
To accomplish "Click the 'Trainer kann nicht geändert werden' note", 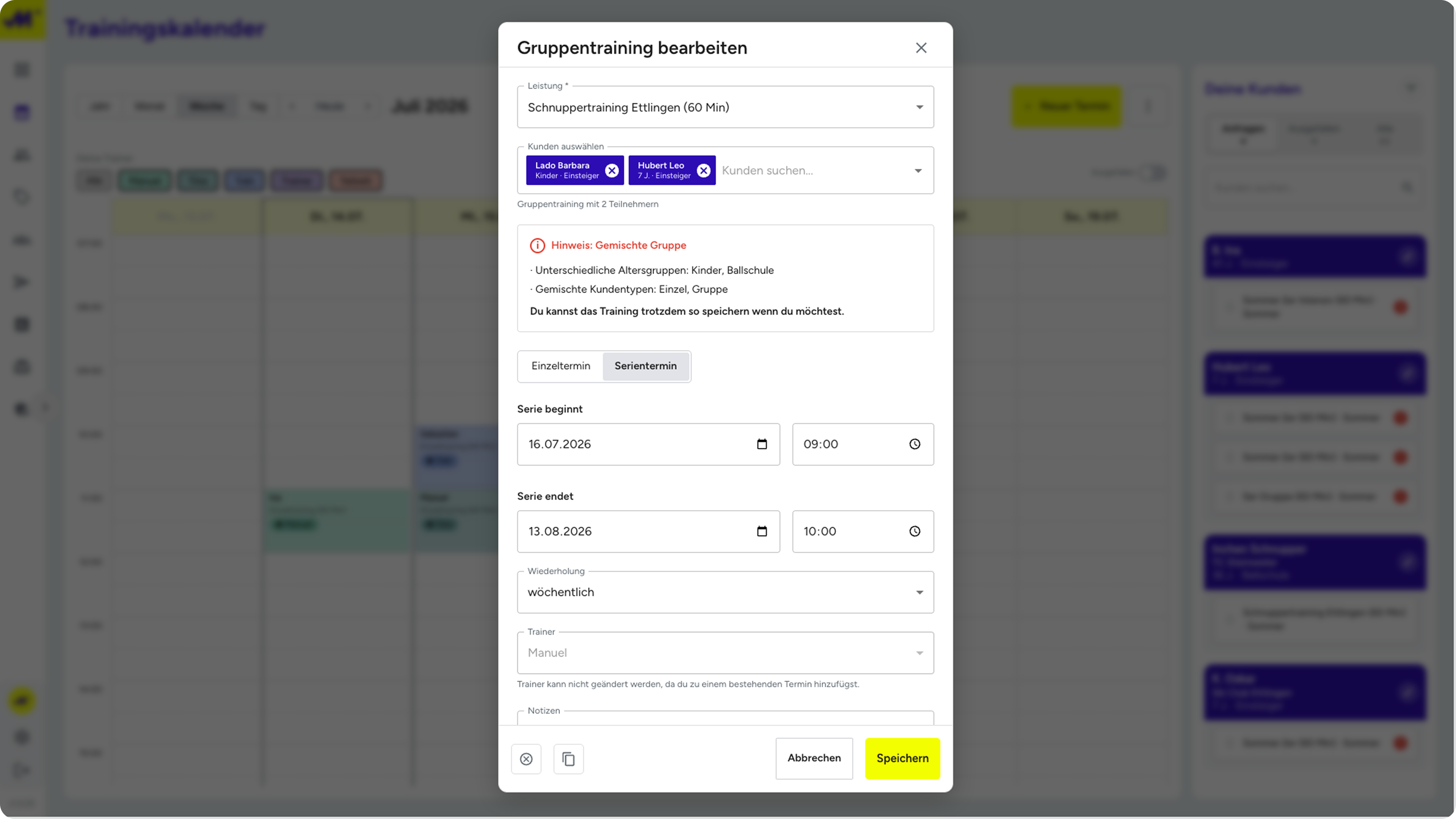I will coord(688,684).
